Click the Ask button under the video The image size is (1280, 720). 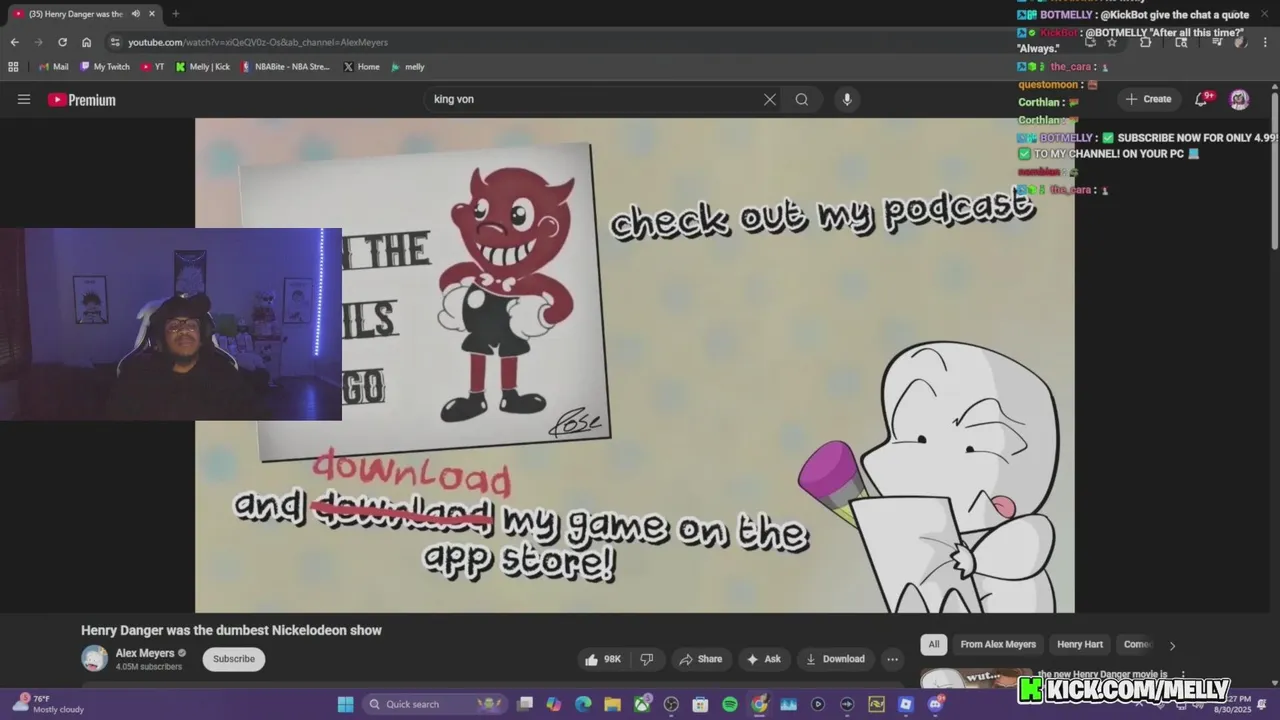point(763,659)
